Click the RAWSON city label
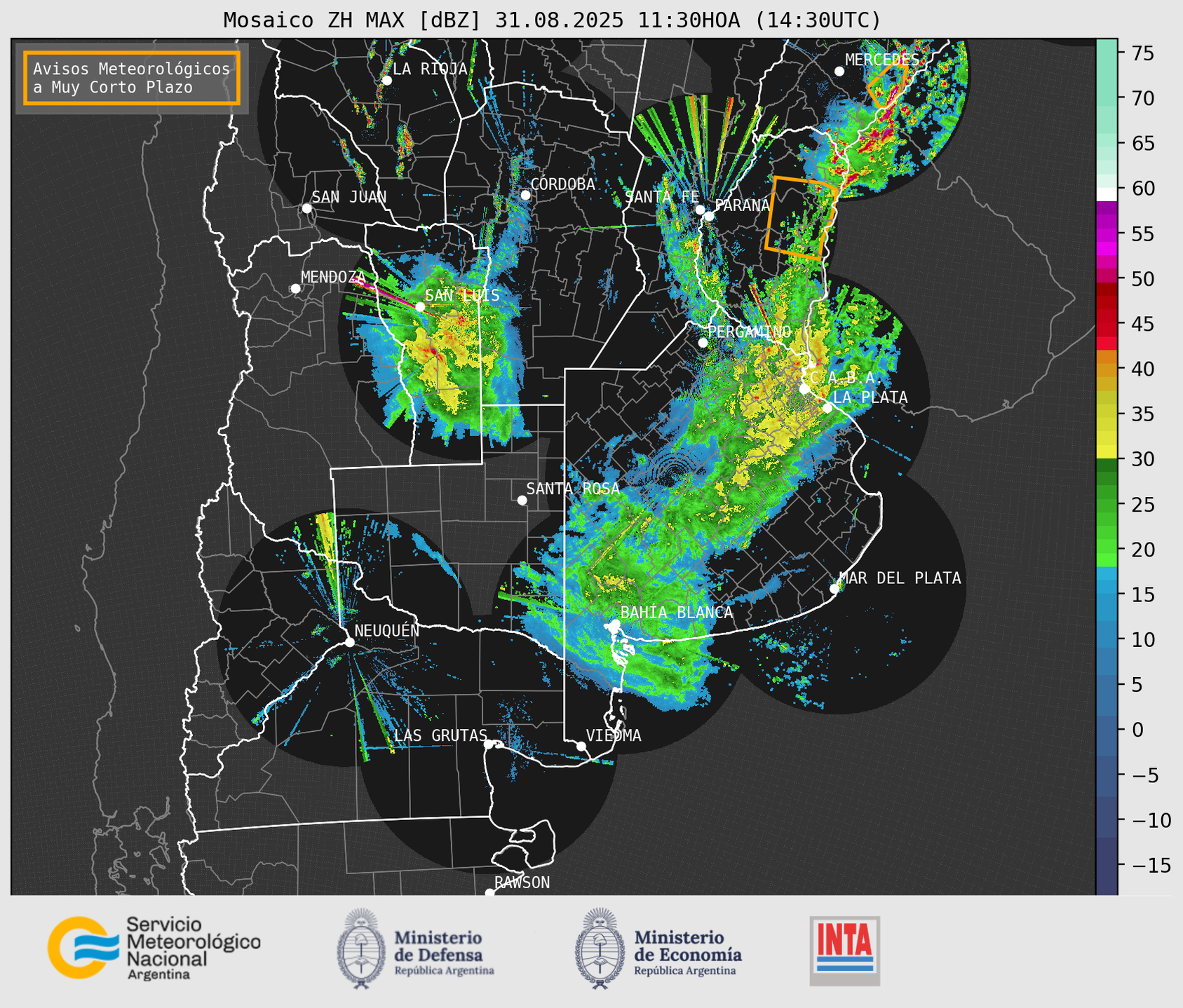The height and width of the screenshot is (1008, 1183). (522, 883)
